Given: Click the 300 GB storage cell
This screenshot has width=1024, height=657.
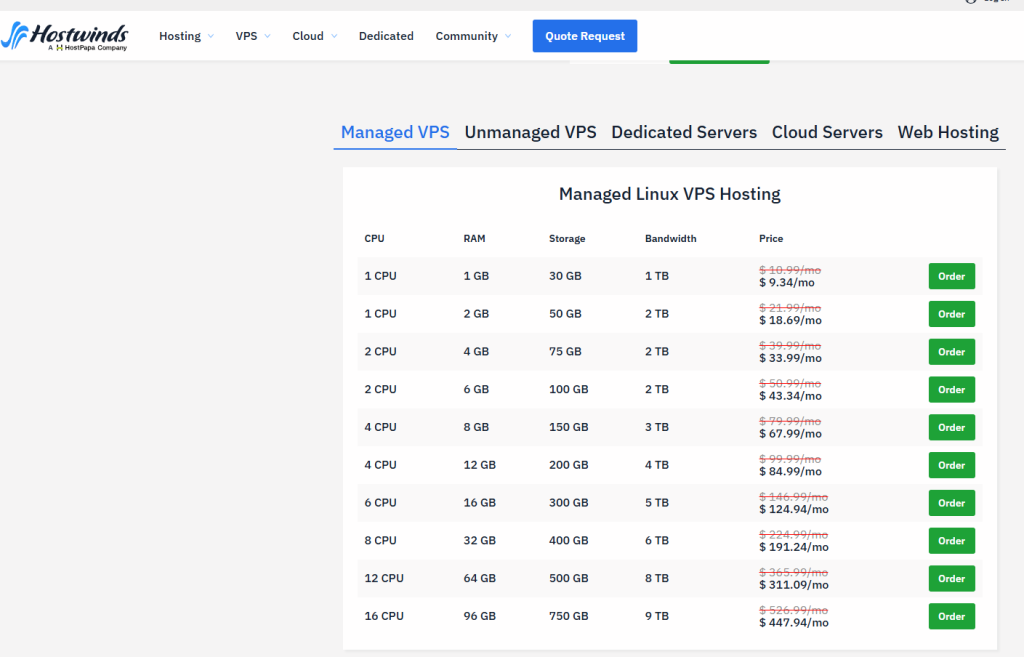Looking at the screenshot, I should [568, 502].
